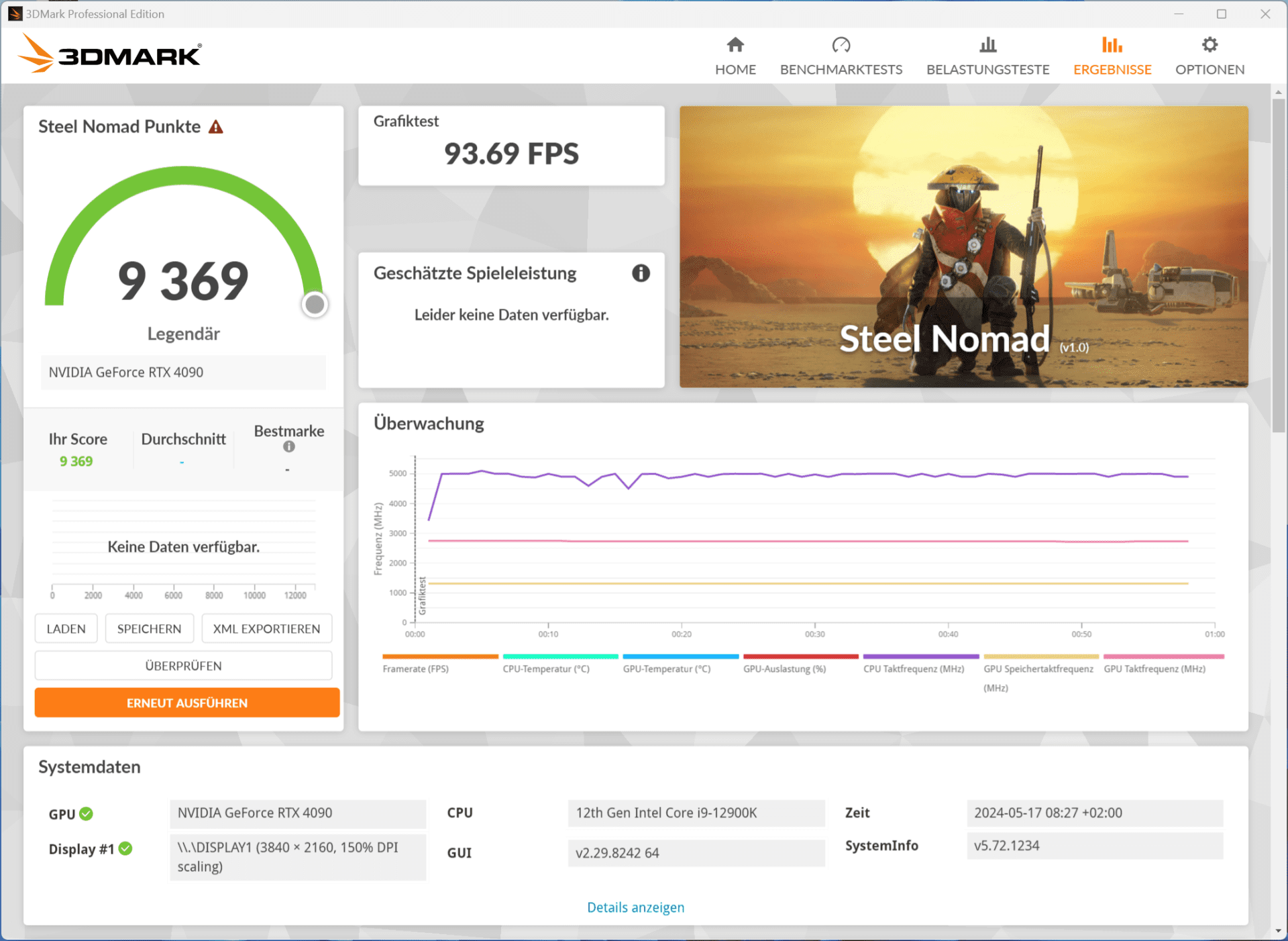Minimize the 3DMark window
The width and height of the screenshot is (1288, 941).
coord(1179,13)
